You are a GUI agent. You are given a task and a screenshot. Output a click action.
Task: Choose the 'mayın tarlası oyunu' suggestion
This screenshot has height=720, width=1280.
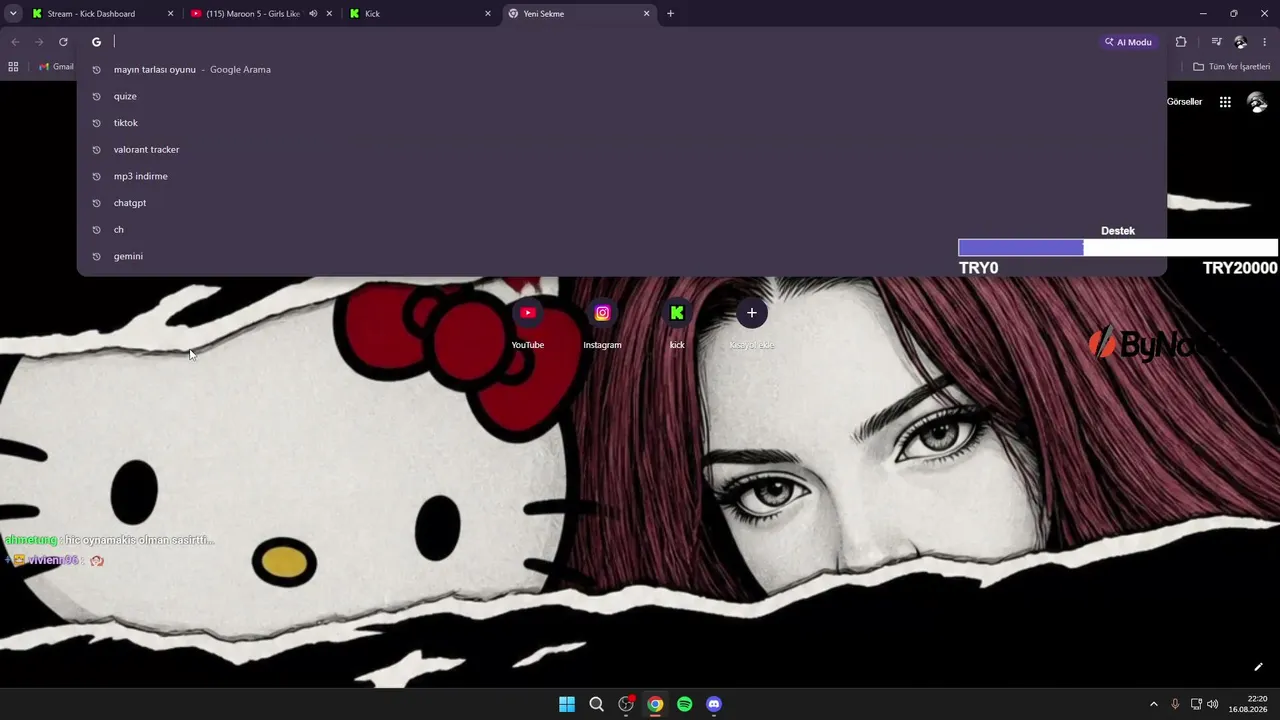pyautogui.click(x=621, y=70)
